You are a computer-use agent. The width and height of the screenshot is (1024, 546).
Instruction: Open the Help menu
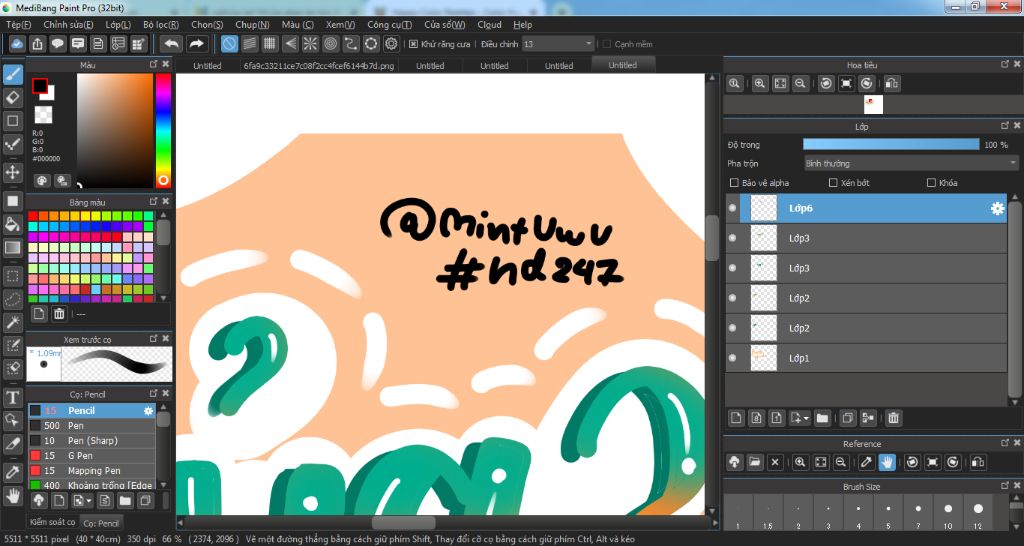coord(522,25)
